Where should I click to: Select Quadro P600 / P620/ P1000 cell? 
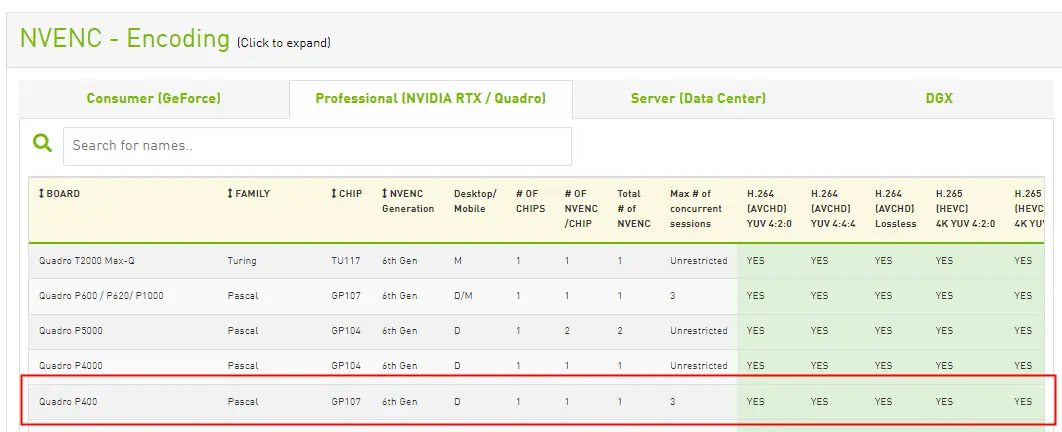[101, 296]
